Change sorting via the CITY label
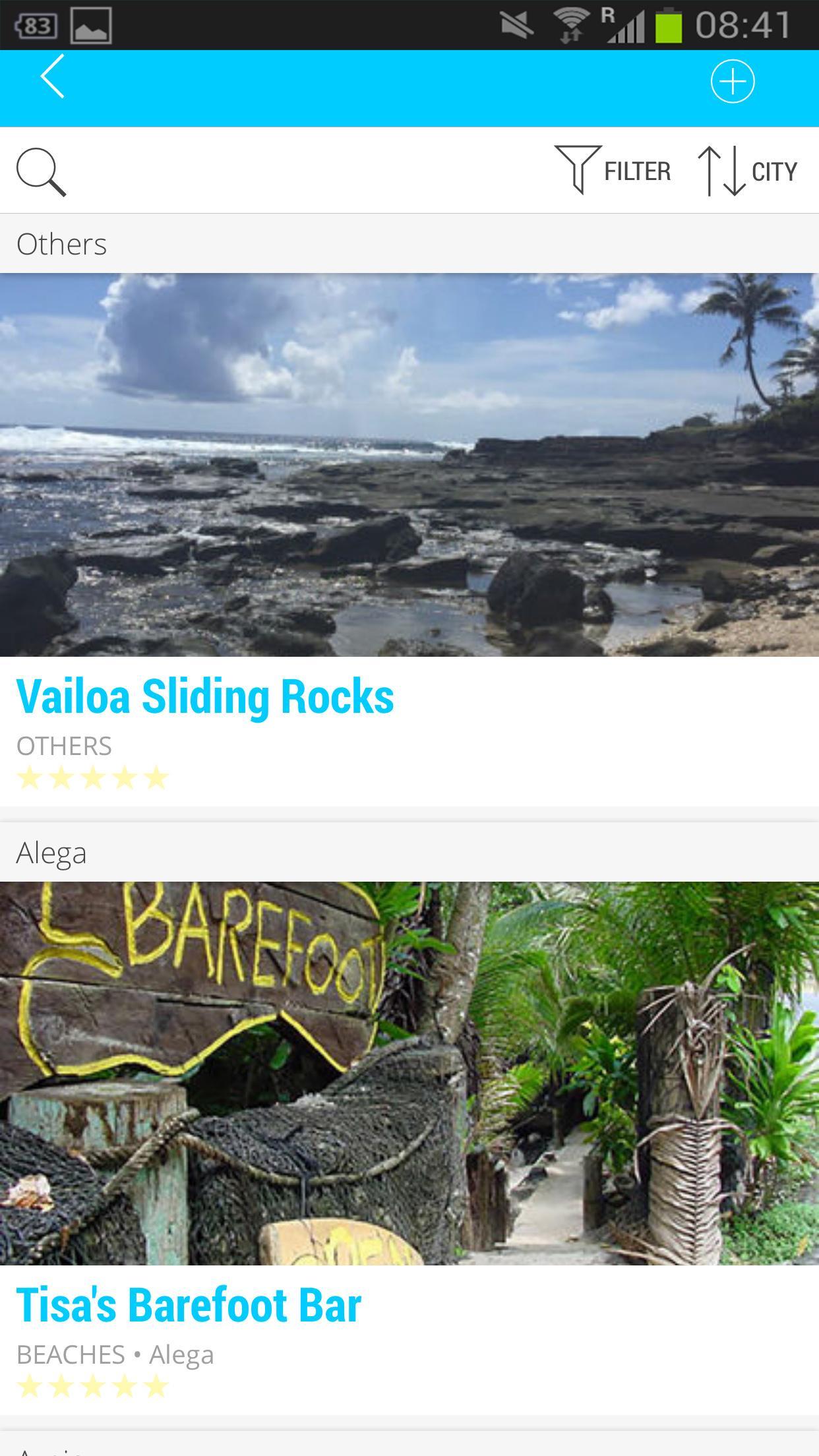This screenshot has height=1456, width=819. (x=774, y=171)
